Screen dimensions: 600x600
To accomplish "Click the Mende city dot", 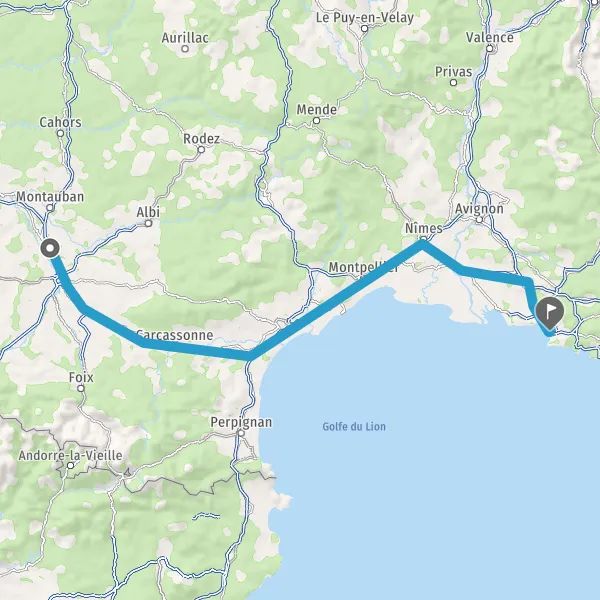I will click(x=316, y=121).
